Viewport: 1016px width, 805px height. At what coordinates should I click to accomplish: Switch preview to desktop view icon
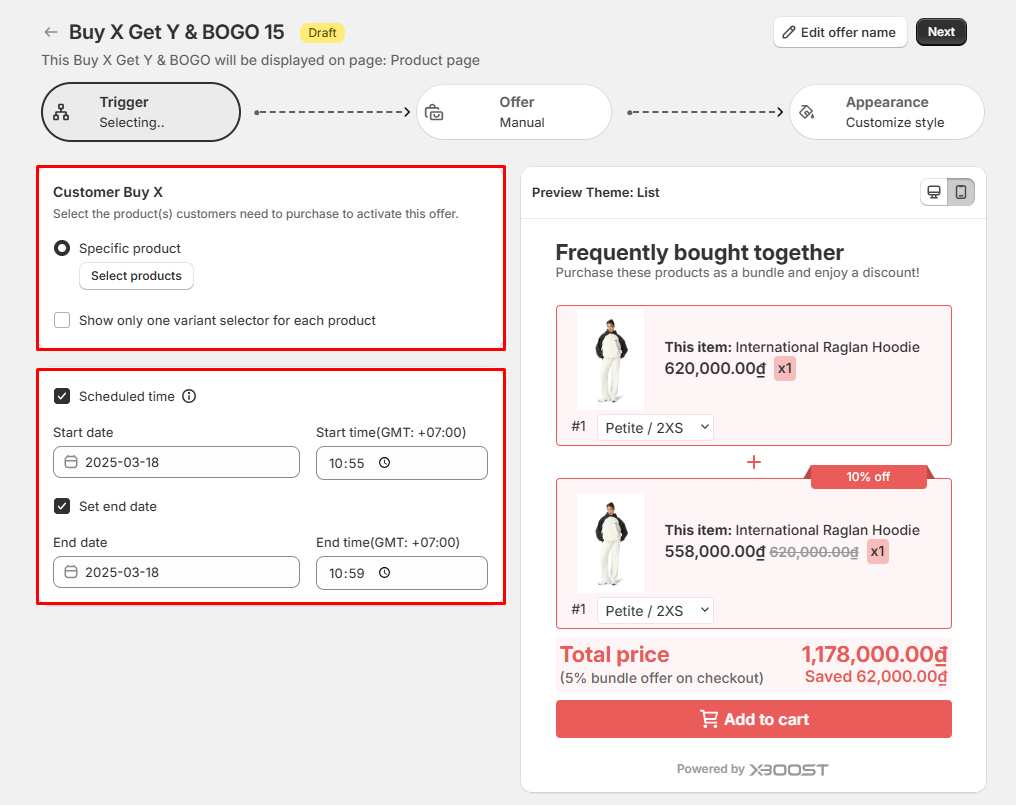[934, 192]
